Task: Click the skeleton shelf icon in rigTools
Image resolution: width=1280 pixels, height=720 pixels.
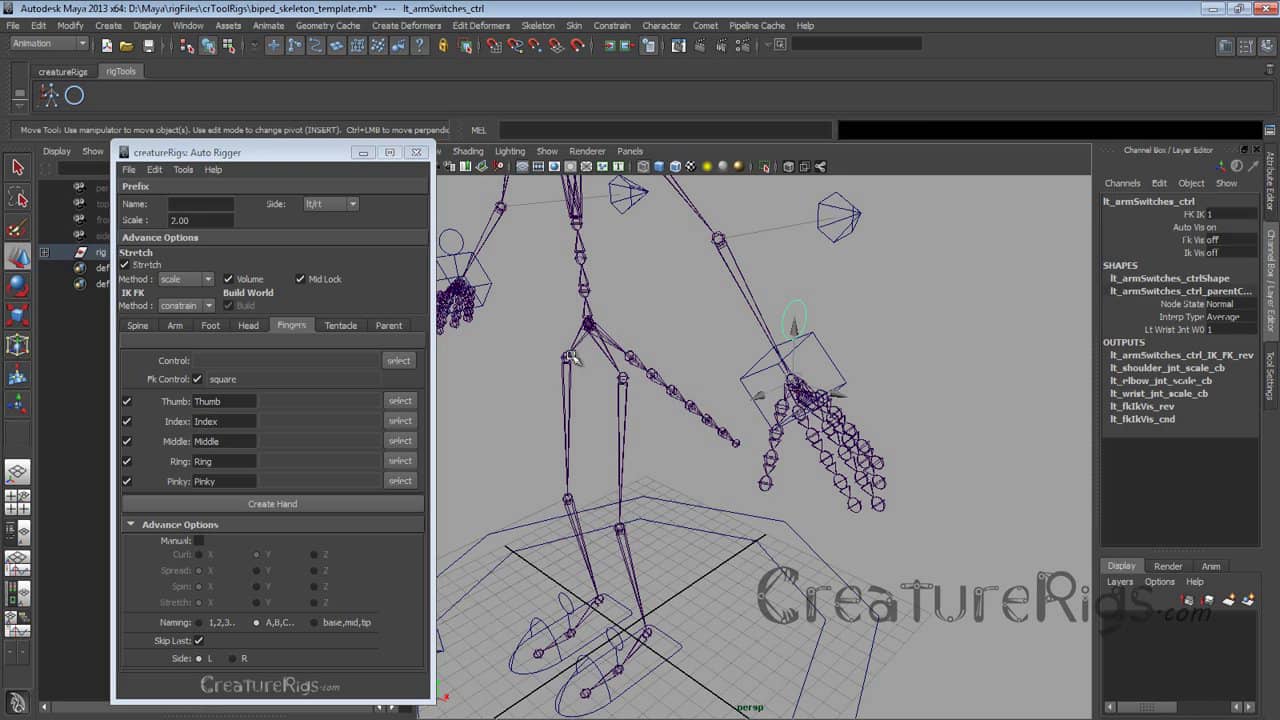Action: click(x=49, y=95)
